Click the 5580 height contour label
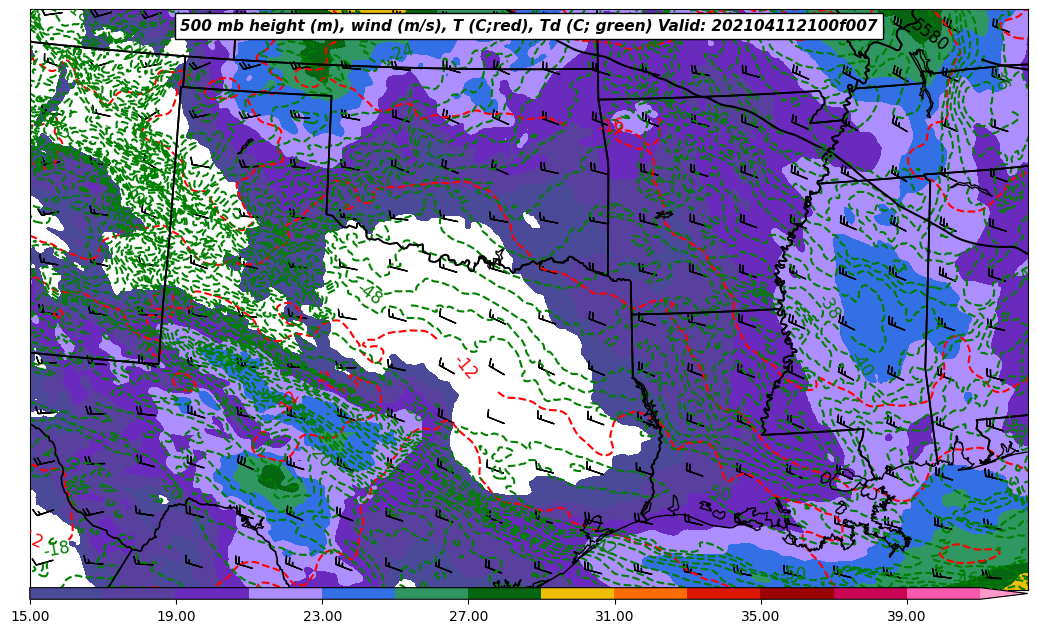The image size is (1037, 633). 929,33
